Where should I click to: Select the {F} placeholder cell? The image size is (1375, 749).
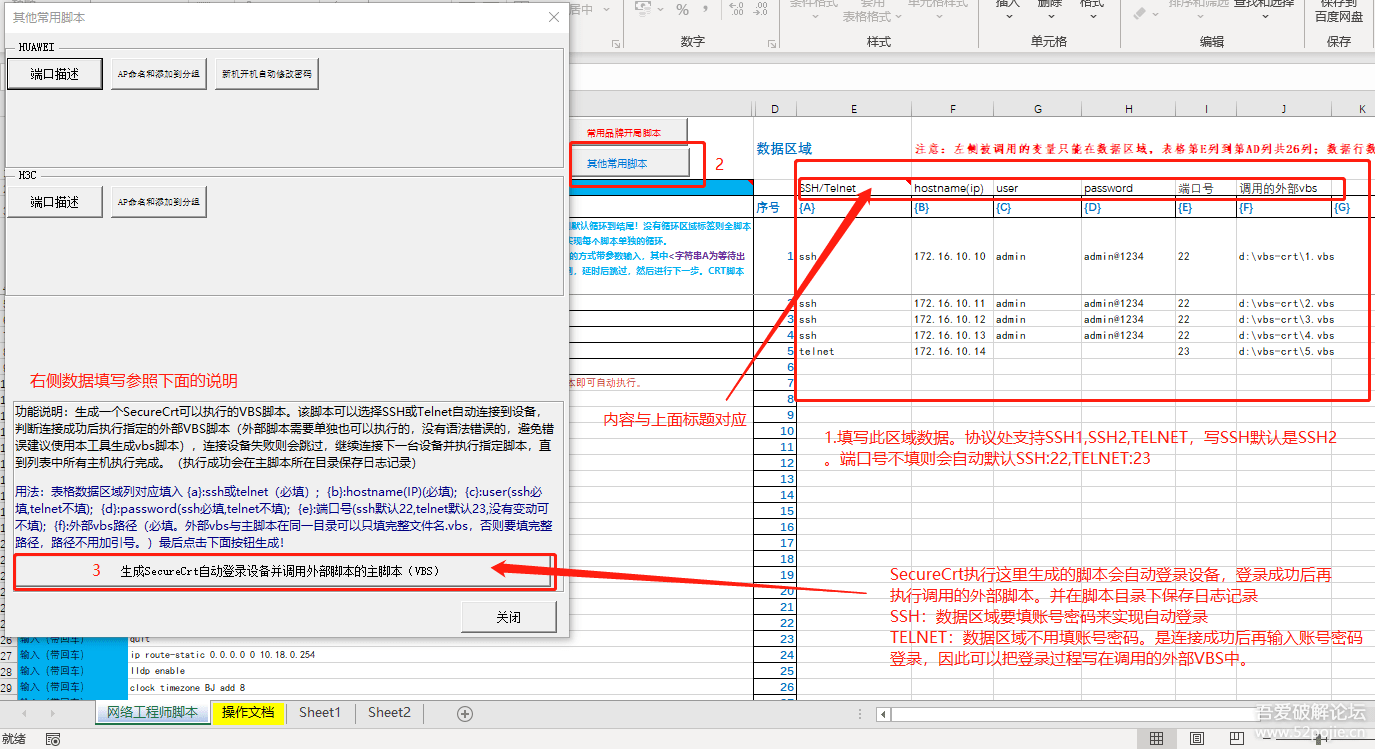[1283, 208]
